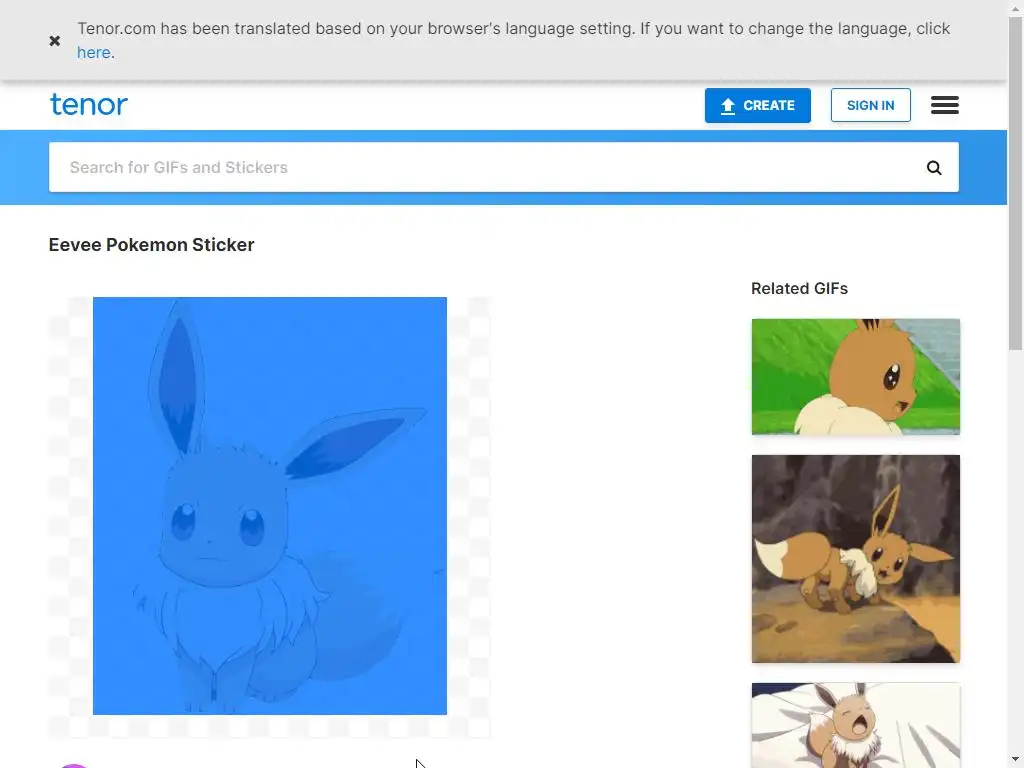Image resolution: width=1024 pixels, height=768 pixels.
Task: Follow the 'here' language change link
Action: 93,53
